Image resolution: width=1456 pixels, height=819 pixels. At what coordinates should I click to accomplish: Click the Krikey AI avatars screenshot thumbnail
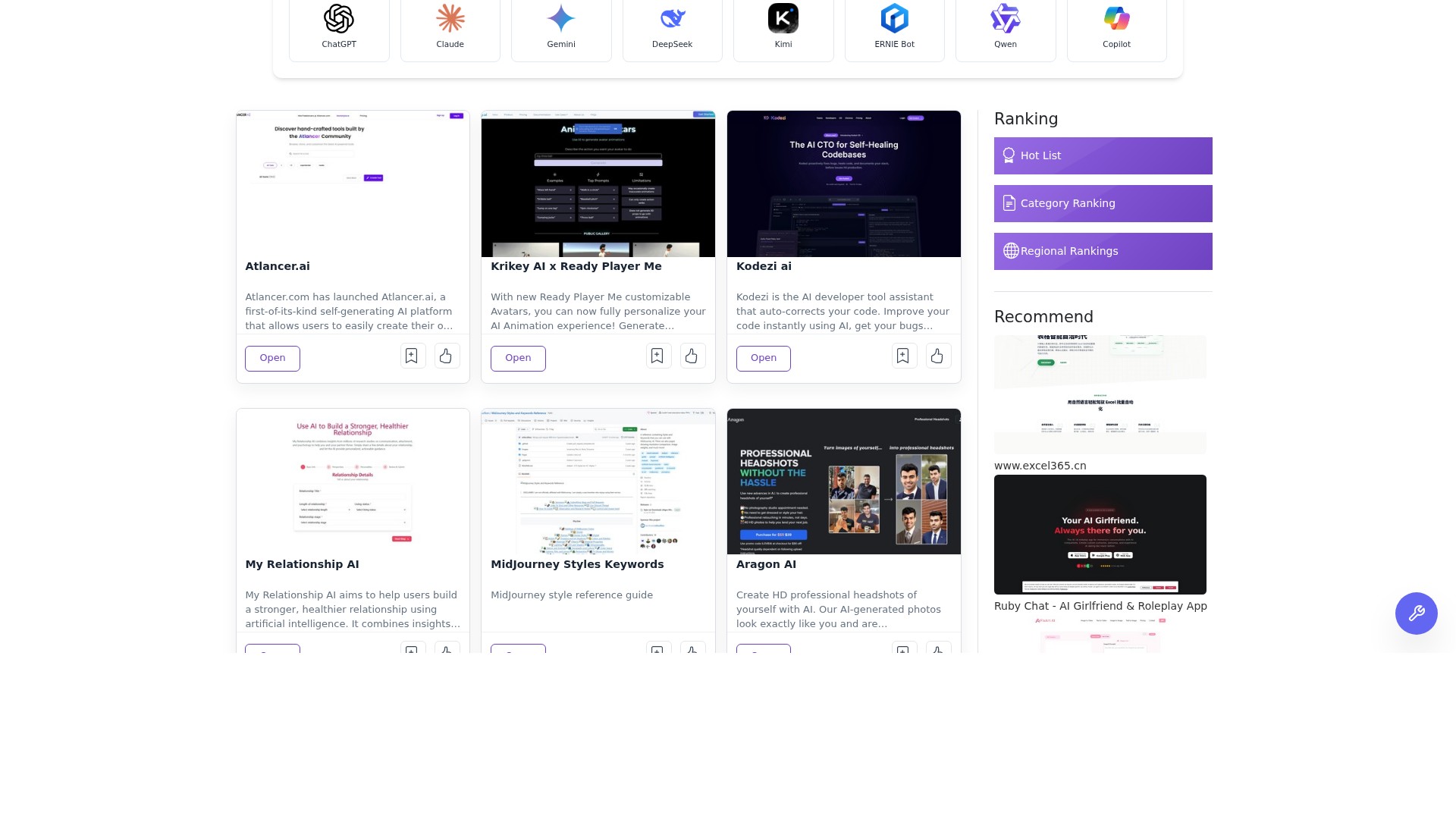click(x=598, y=184)
